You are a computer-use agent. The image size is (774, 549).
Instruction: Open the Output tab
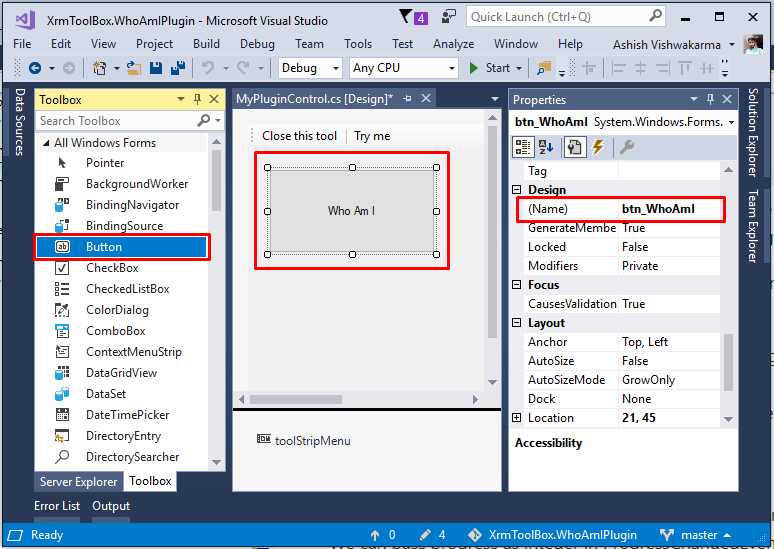coord(111,506)
